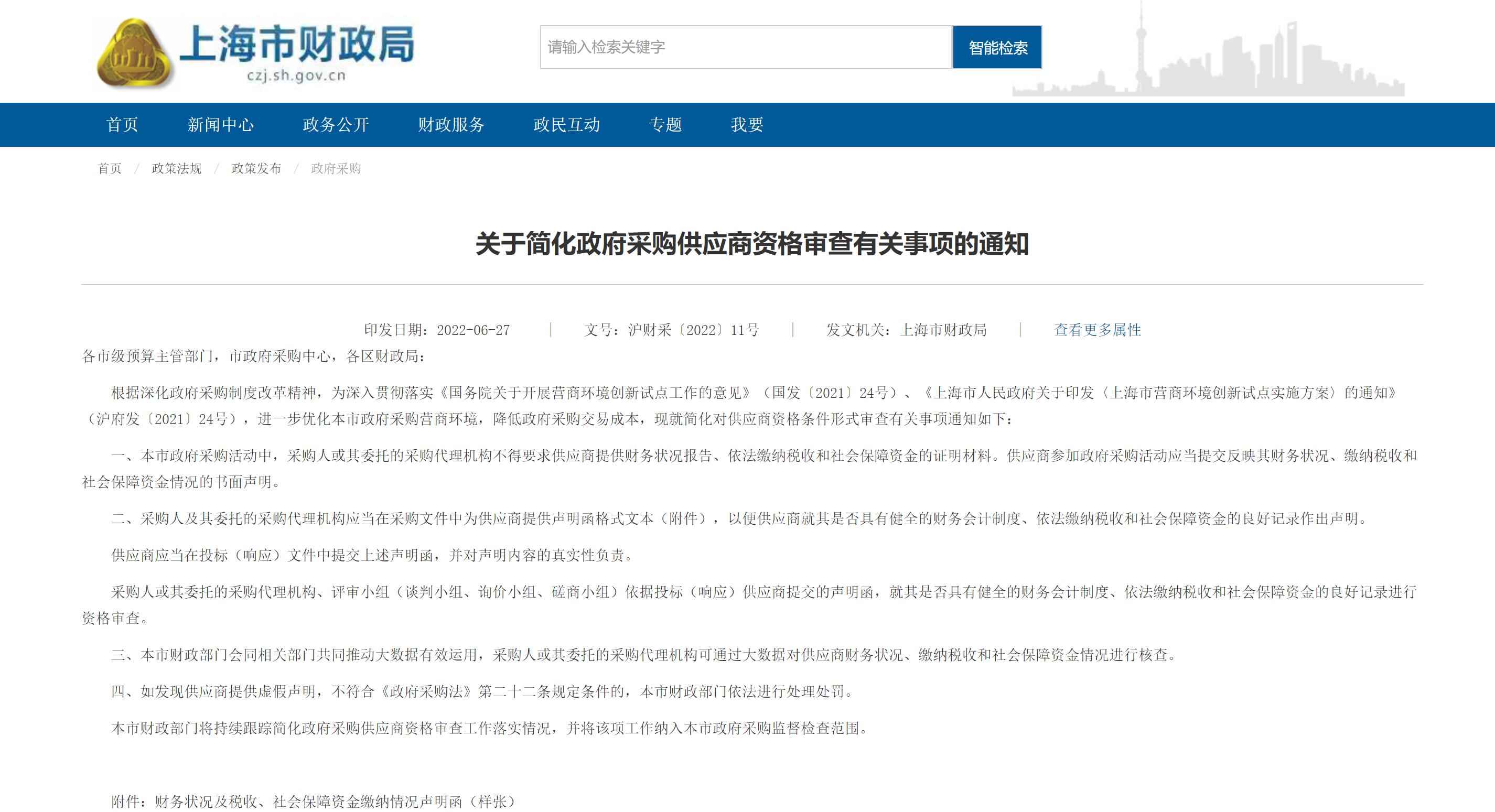Click the 政府采购 breadcrumb item
The width and height of the screenshot is (1495, 812).
(336, 169)
